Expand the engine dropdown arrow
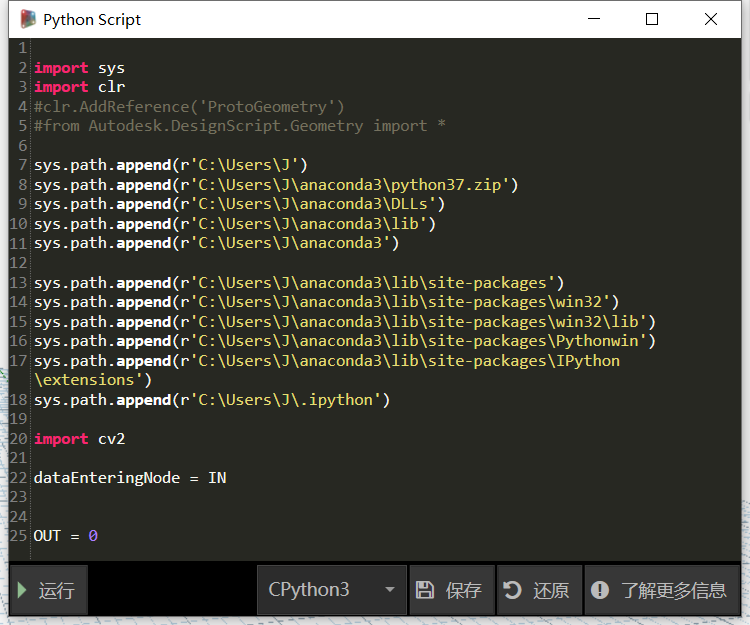This screenshot has width=750, height=625. click(x=390, y=590)
